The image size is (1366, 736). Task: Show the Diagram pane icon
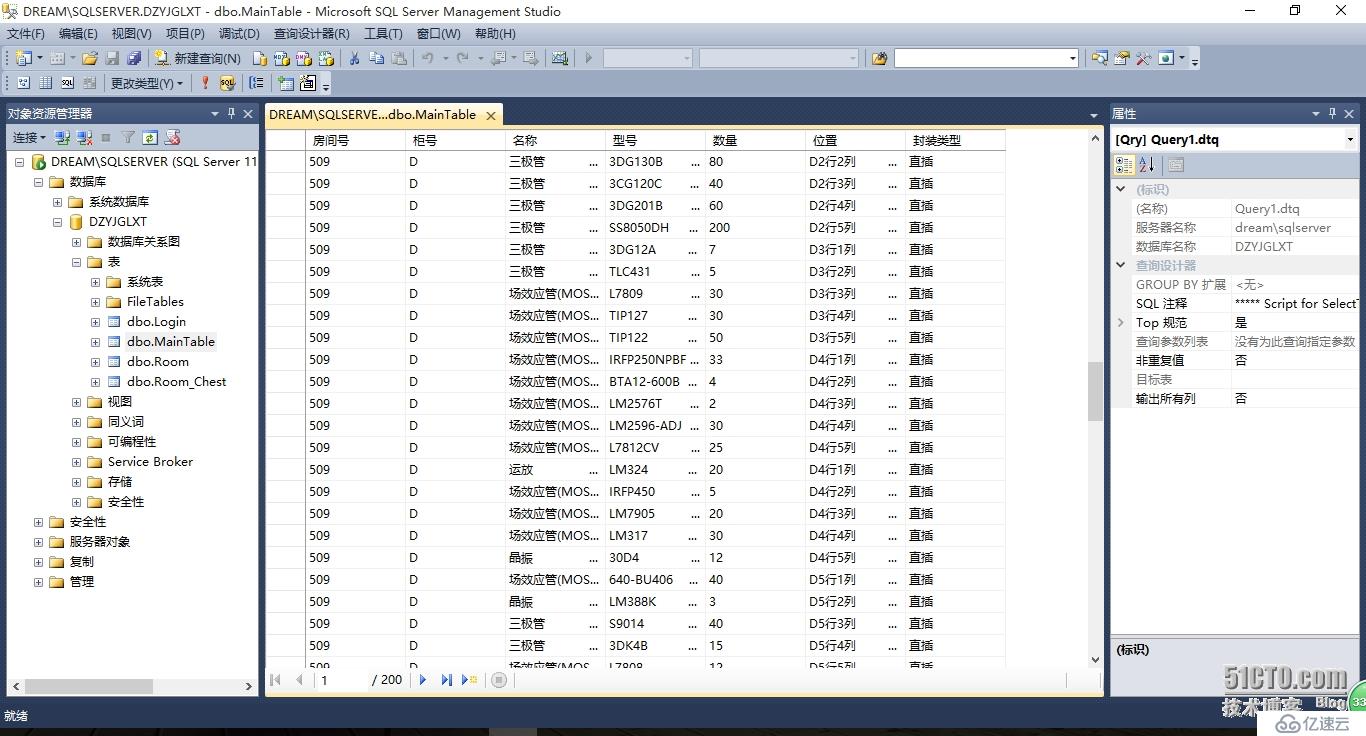(x=23, y=83)
